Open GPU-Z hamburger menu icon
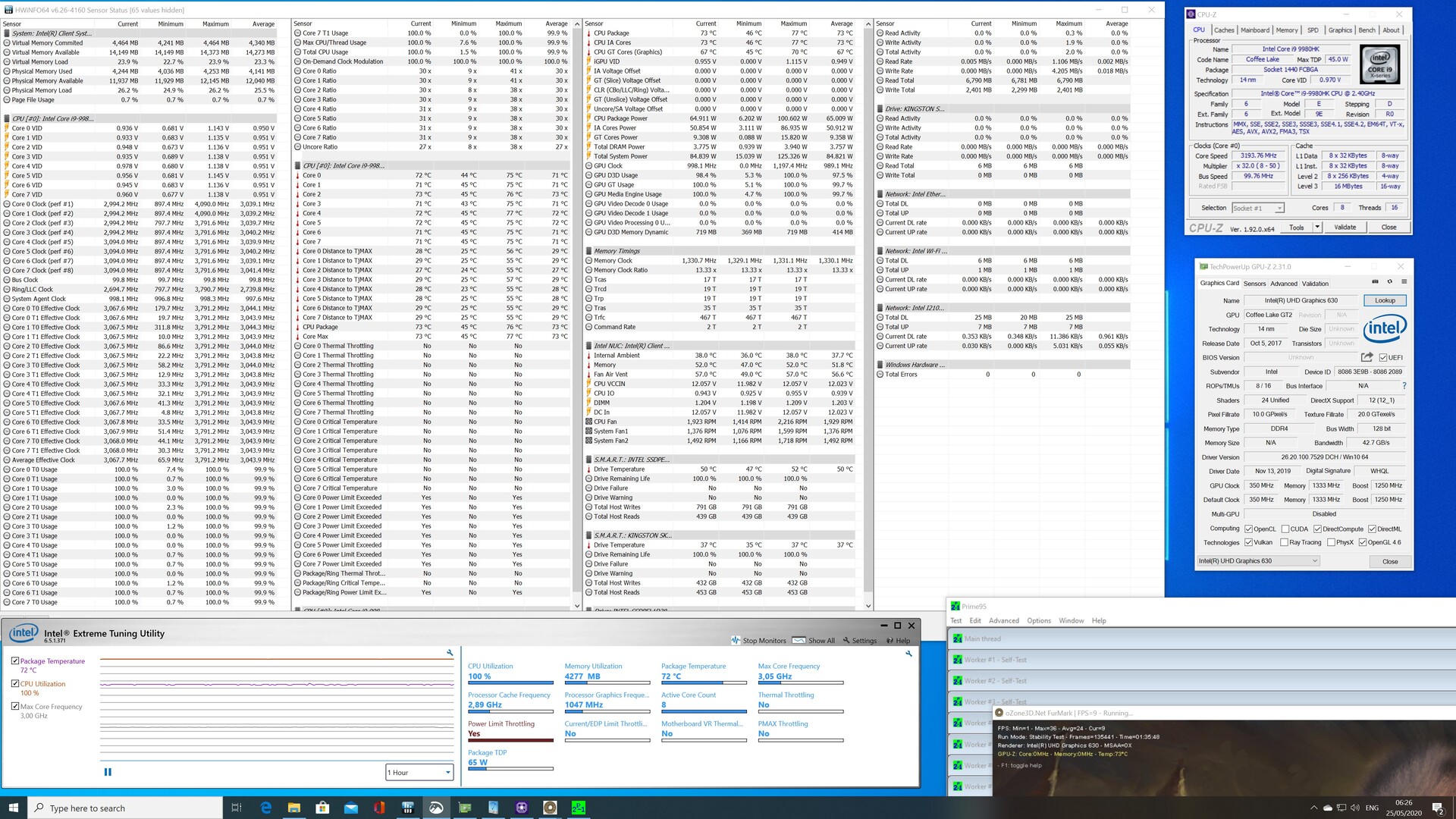This screenshot has height=819, width=1456. 1404,282
